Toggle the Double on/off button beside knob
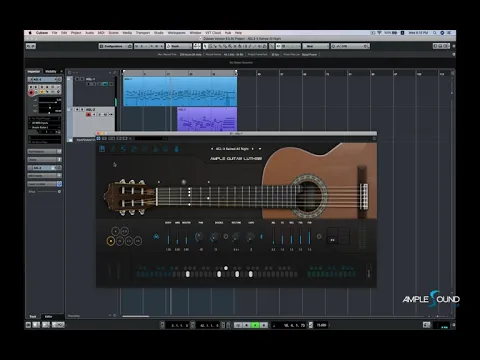Image resolution: width=480 pixels, height=360 pixels. pos(226,236)
